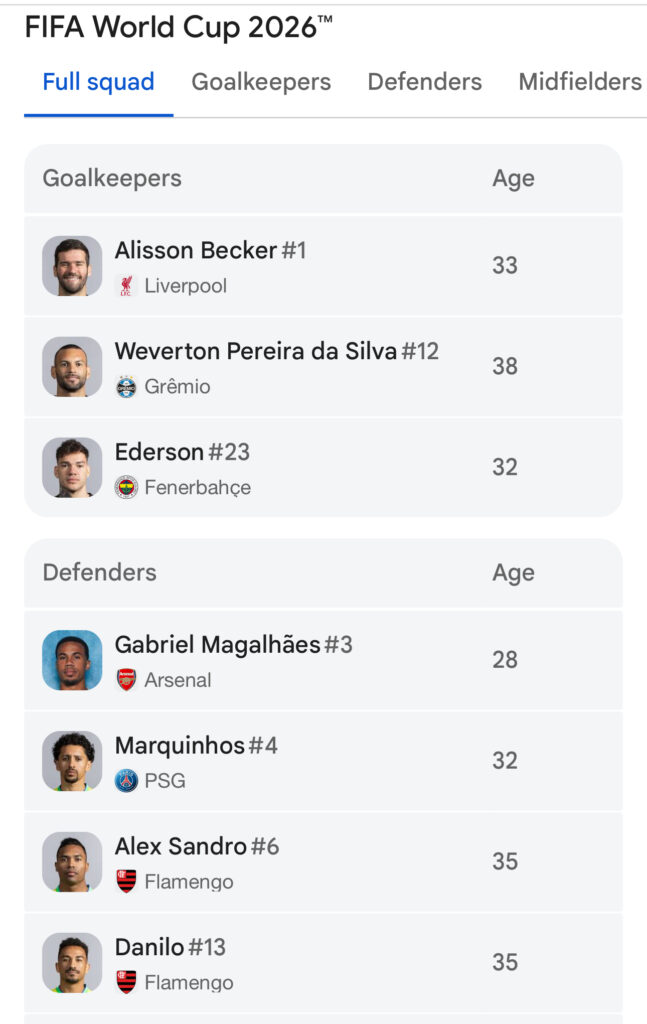Switch to the Defenders tab
The image size is (647, 1024).
coord(424,82)
